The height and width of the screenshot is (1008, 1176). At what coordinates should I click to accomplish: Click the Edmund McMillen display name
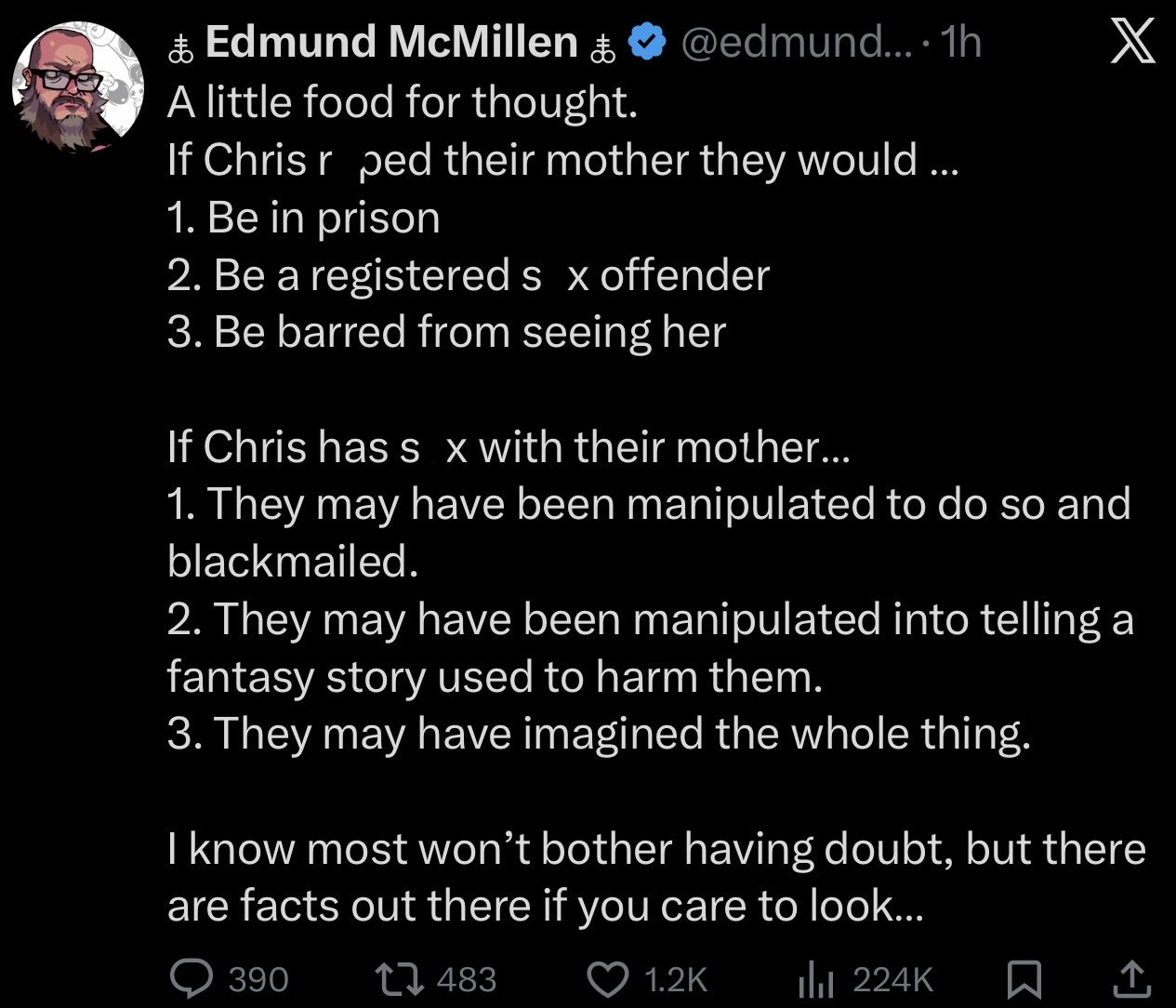(391, 43)
